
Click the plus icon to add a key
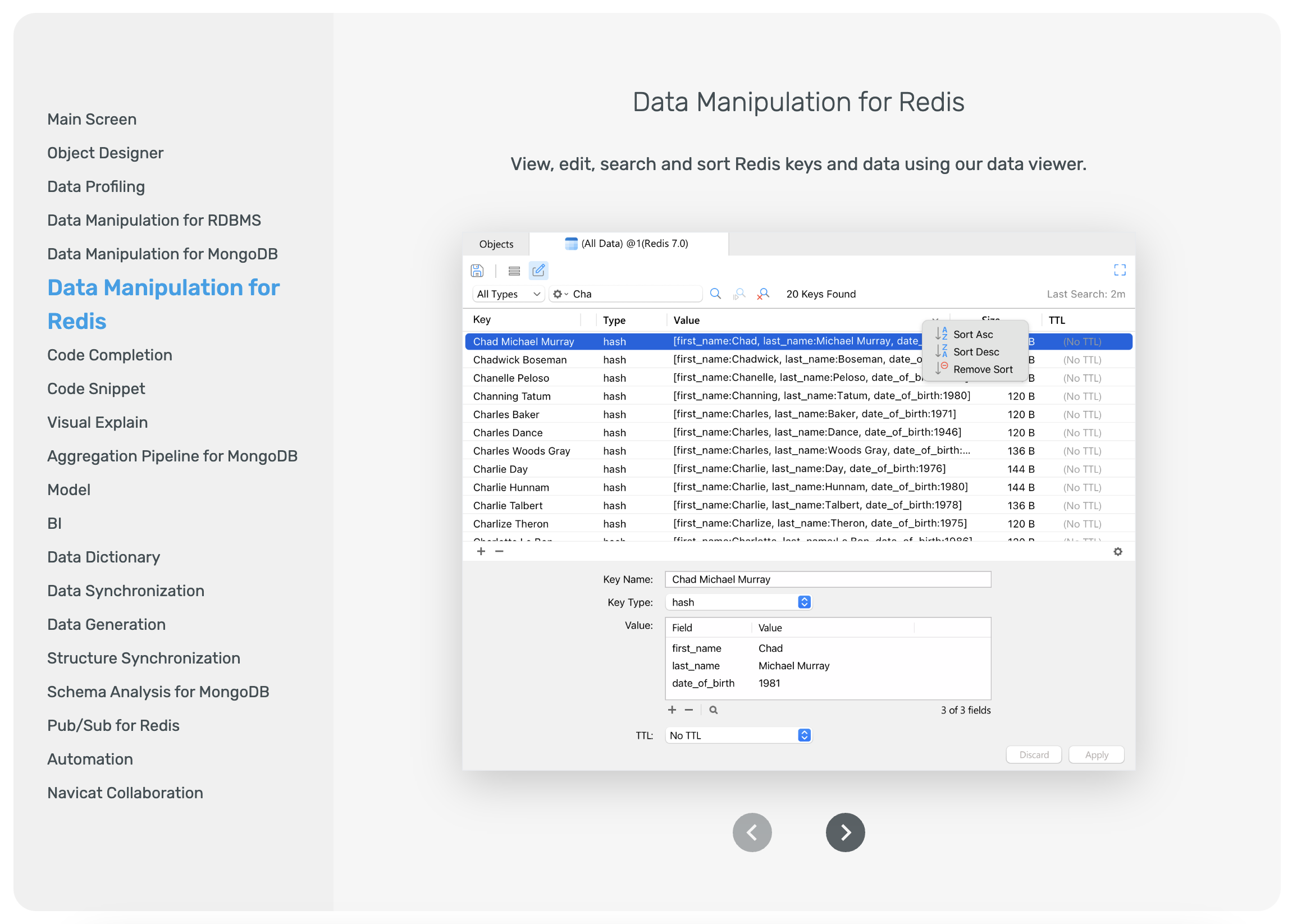click(481, 551)
